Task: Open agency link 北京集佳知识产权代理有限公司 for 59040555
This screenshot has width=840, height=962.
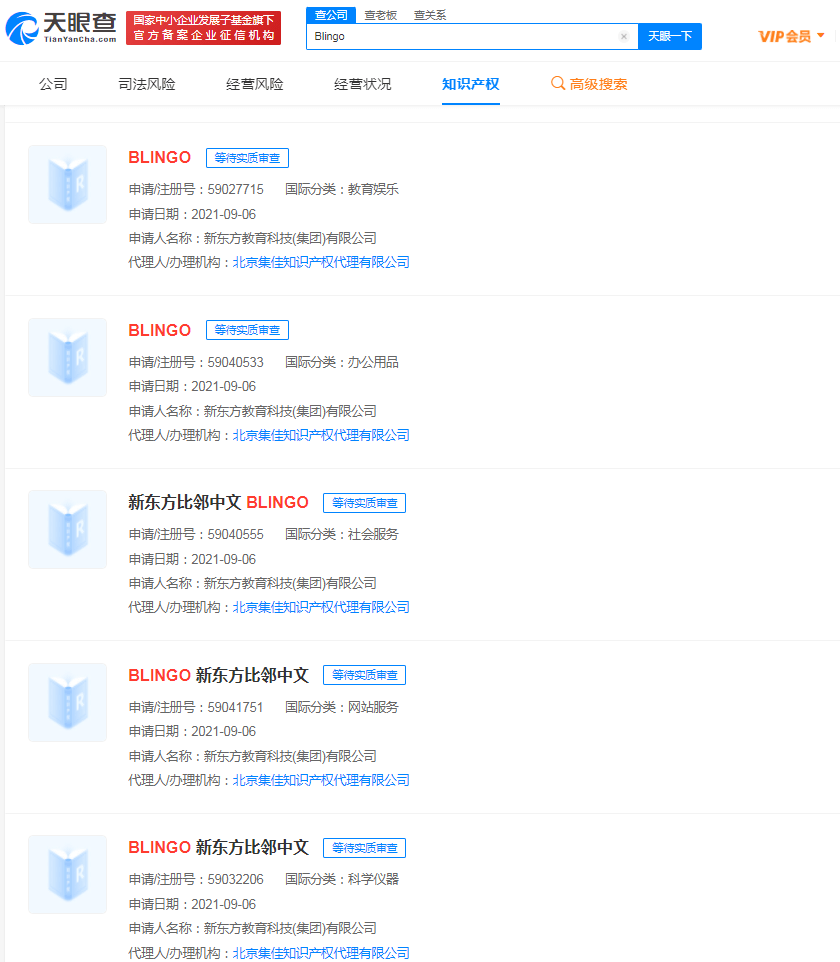Action: pyautogui.click(x=321, y=607)
